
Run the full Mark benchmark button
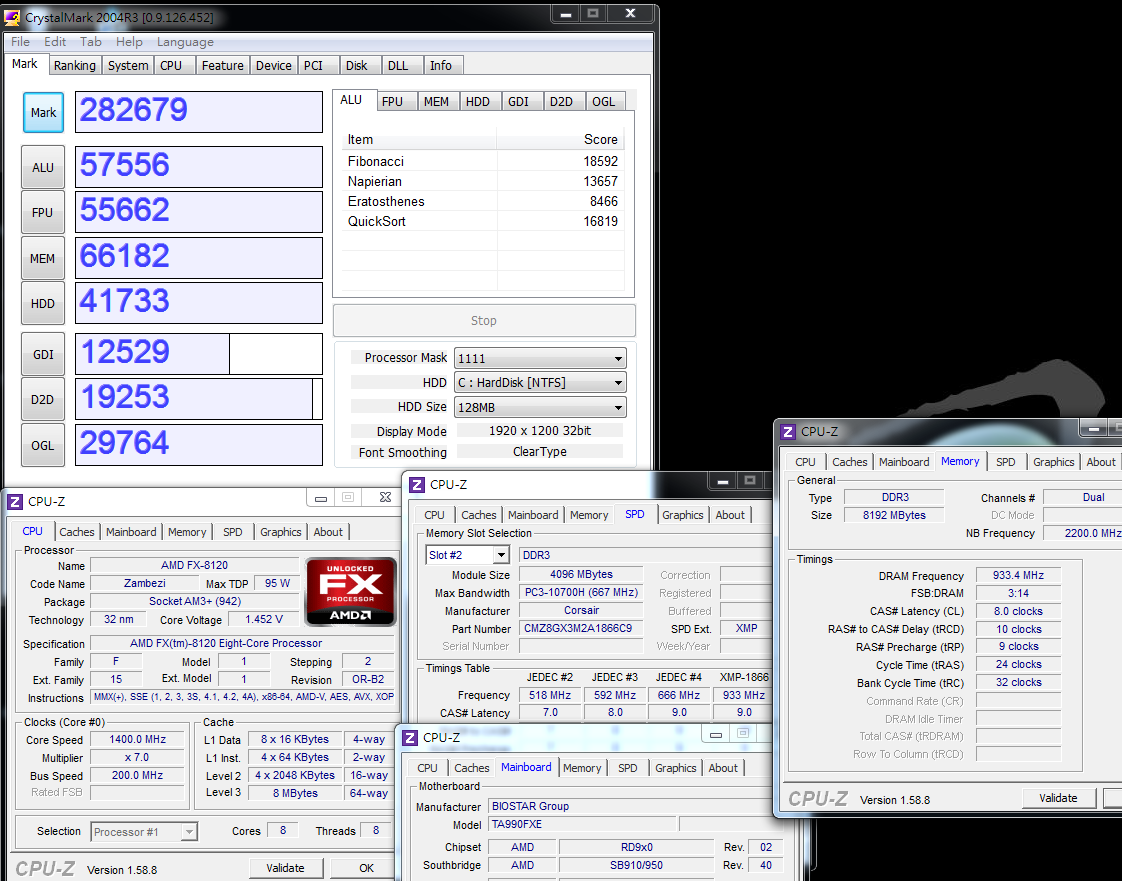[43, 113]
